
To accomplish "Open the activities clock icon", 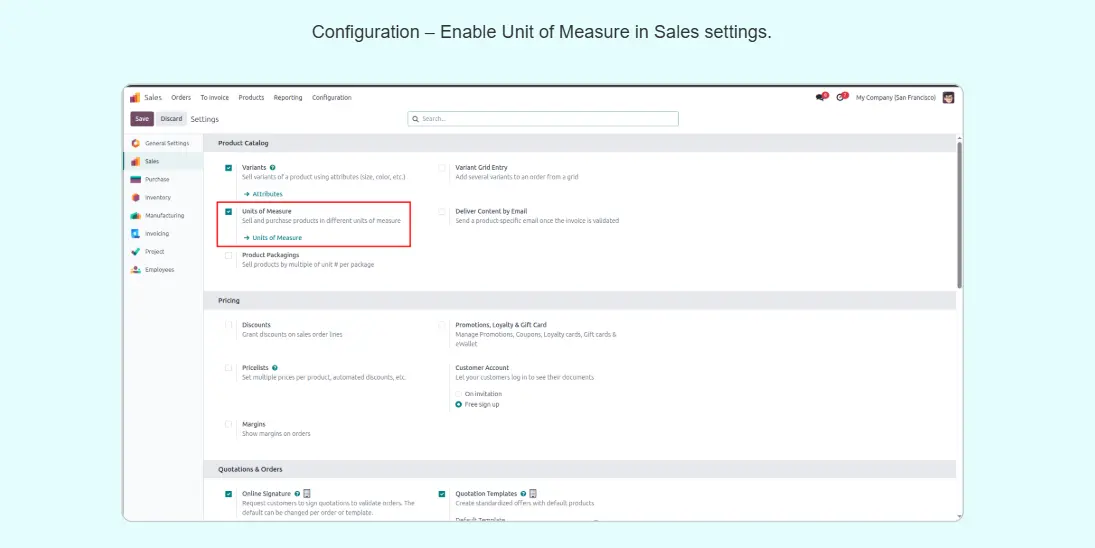I will (841, 97).
